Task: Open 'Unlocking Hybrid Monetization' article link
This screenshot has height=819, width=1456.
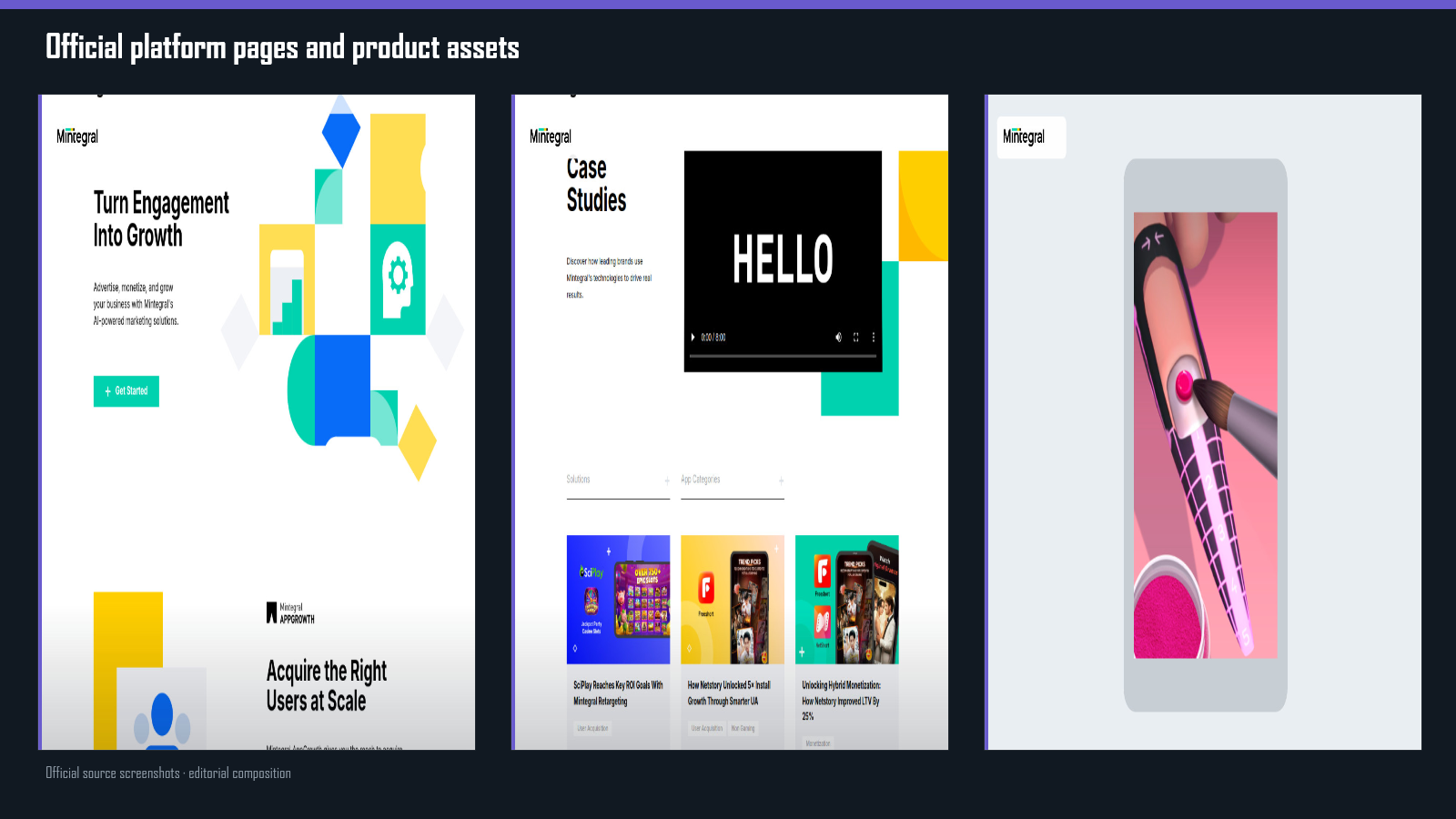Action: pyautogui.click(x=842, y=701)
